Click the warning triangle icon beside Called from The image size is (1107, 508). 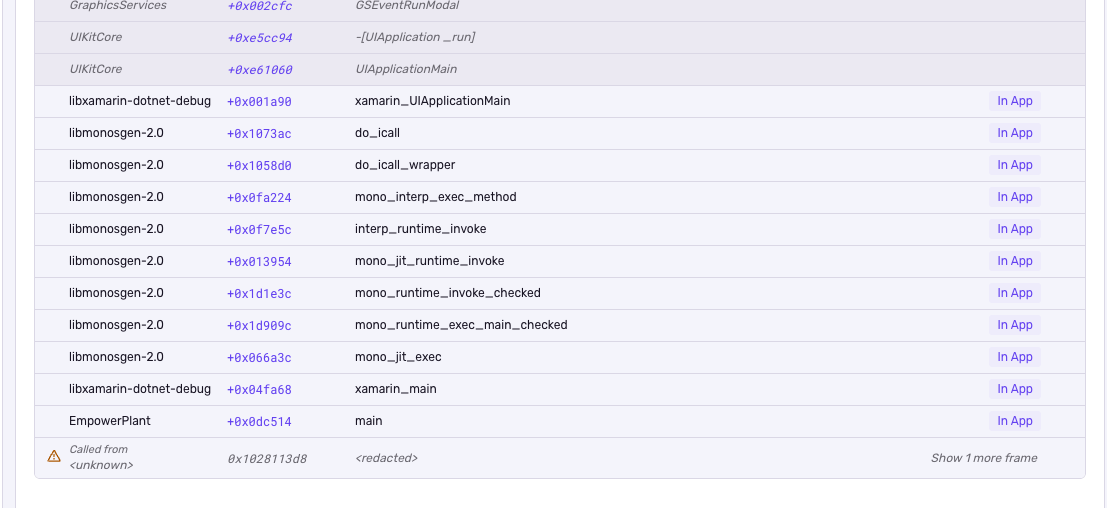tap(54, 456)
